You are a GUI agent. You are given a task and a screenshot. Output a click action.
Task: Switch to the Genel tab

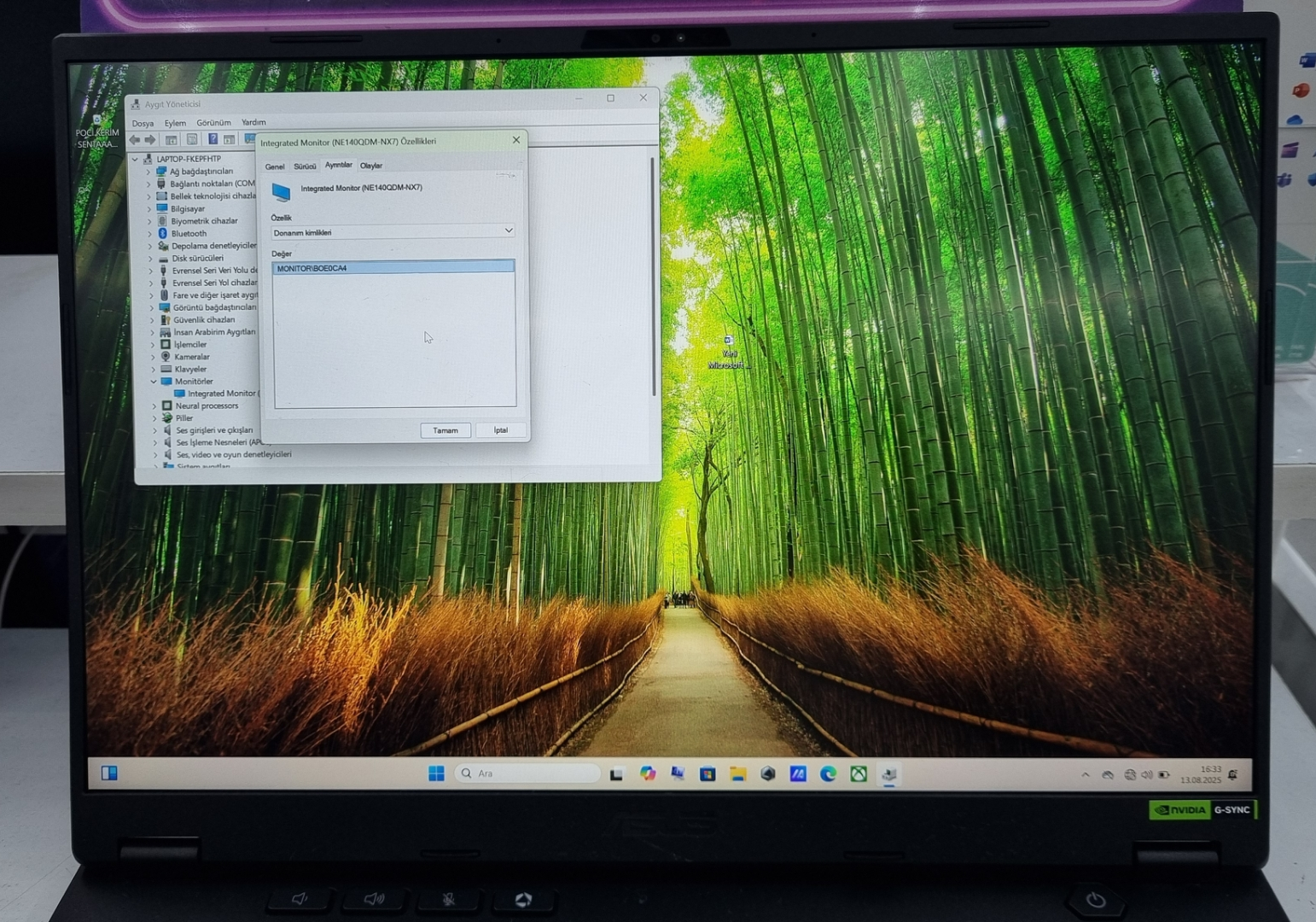[x=275, y=166]
